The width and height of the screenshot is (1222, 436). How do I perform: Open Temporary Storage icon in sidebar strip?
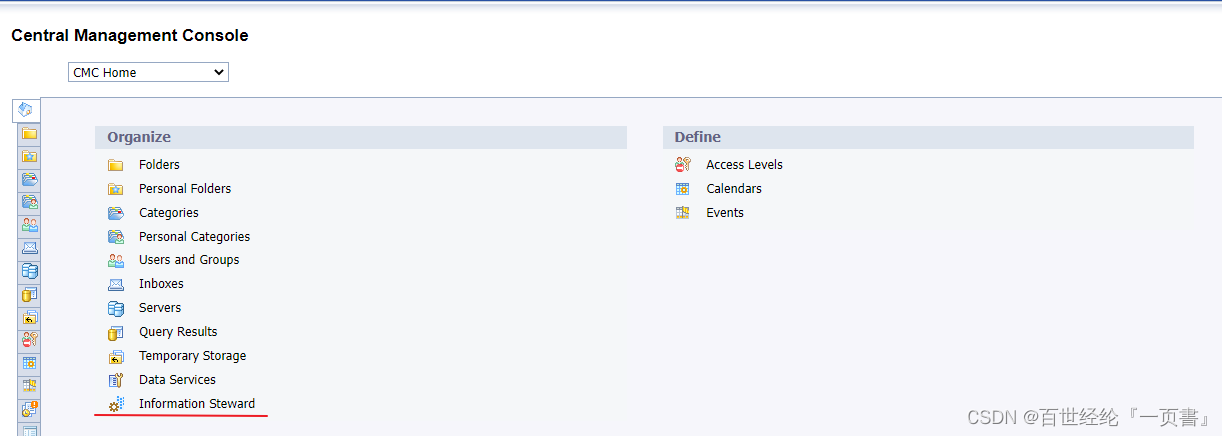(30, 317)
